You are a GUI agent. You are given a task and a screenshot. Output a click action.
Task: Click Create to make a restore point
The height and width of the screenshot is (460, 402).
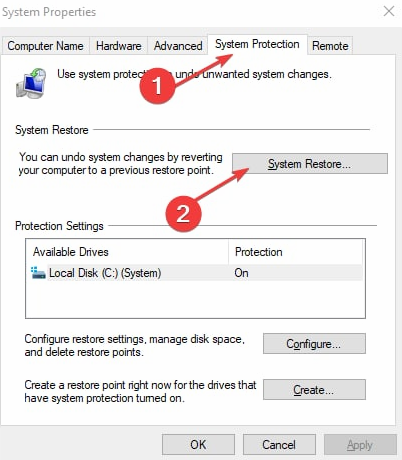pyautogui.click(x=314, y=389)
